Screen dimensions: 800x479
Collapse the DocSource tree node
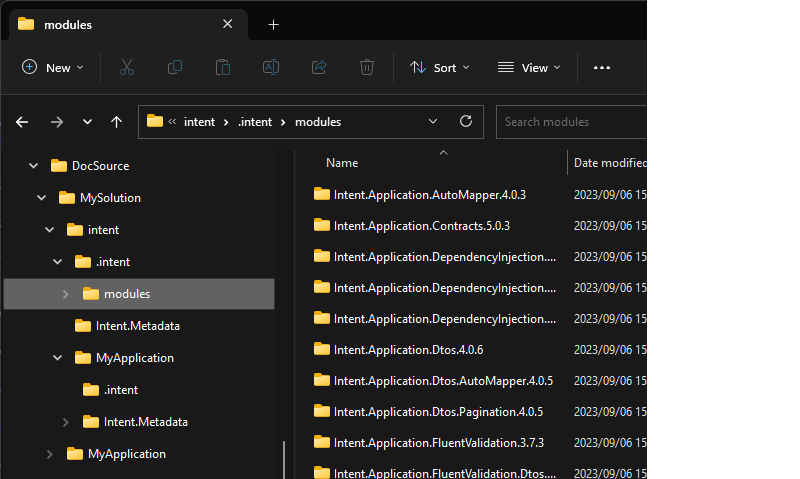pyautogui.click(x=33, y=166)
